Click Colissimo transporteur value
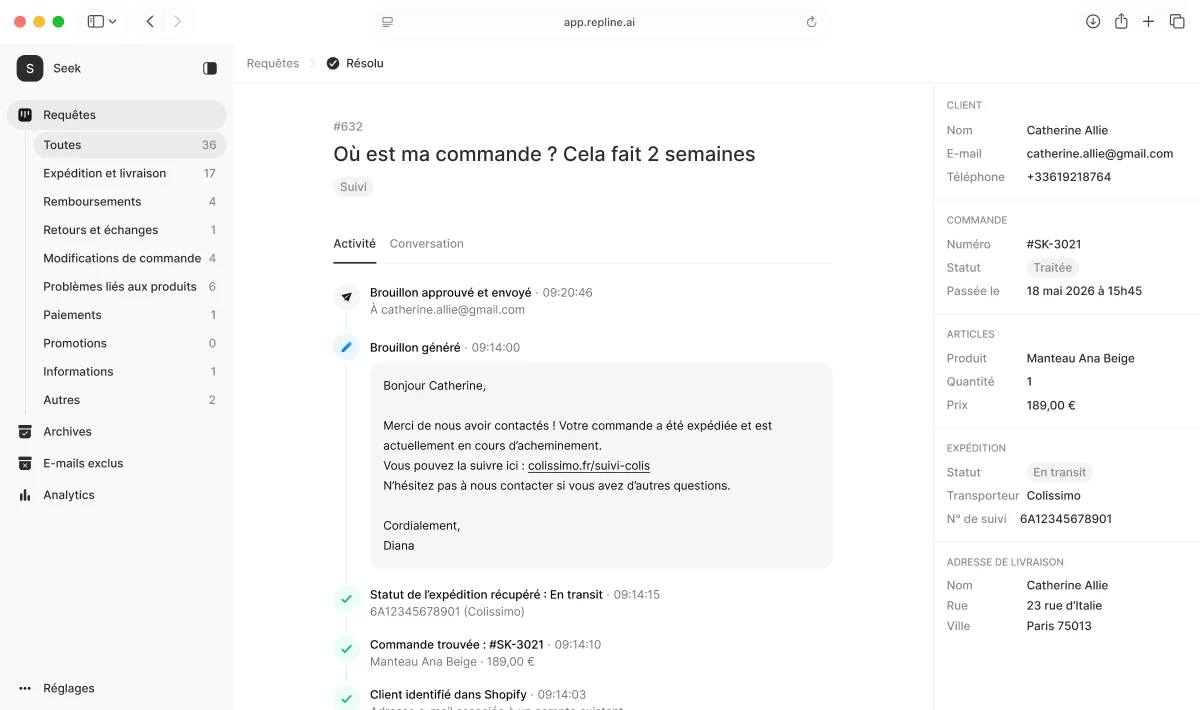The image size is (1200, 710). 1054,495
